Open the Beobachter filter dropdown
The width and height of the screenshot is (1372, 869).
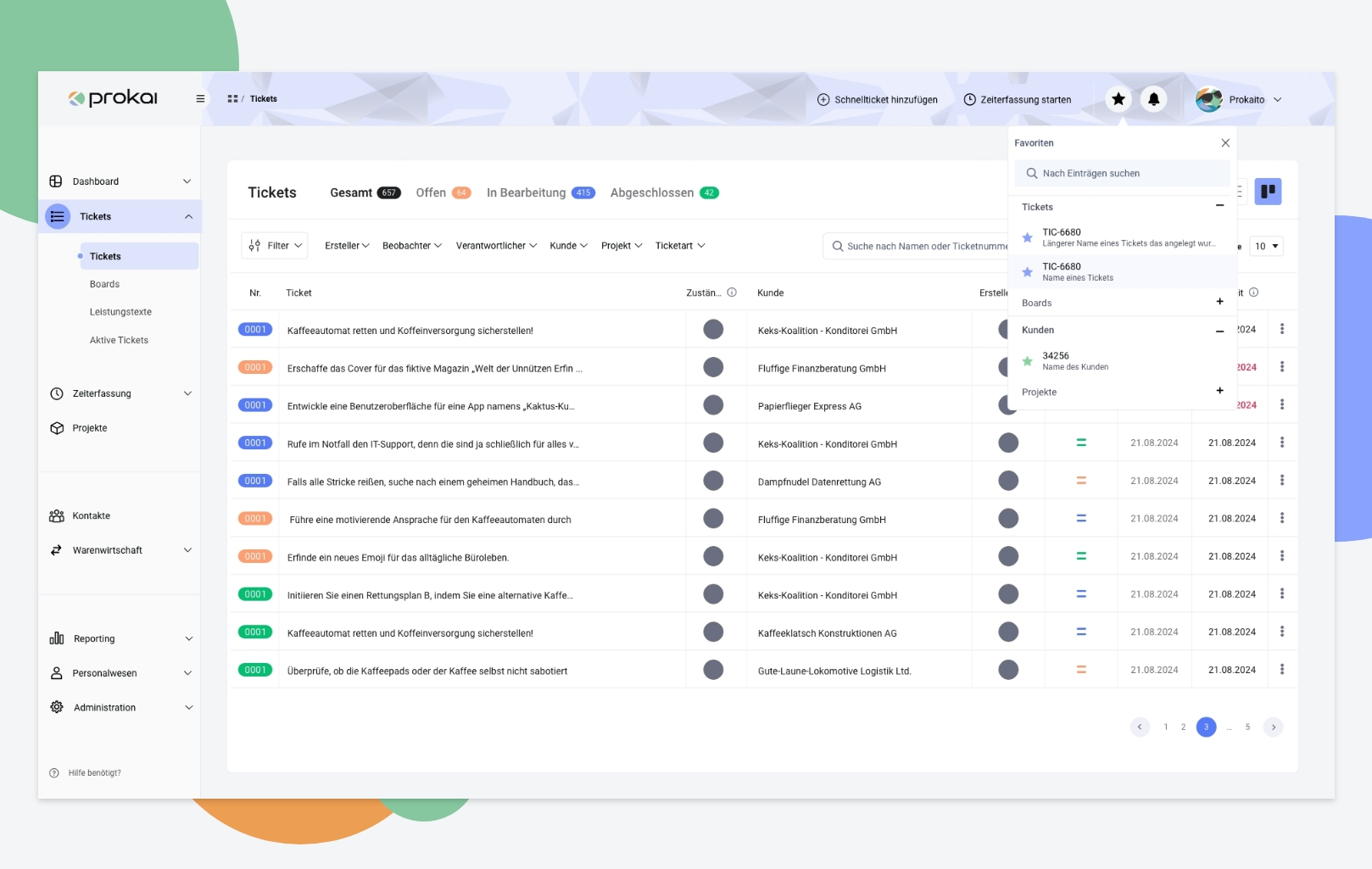412,246
